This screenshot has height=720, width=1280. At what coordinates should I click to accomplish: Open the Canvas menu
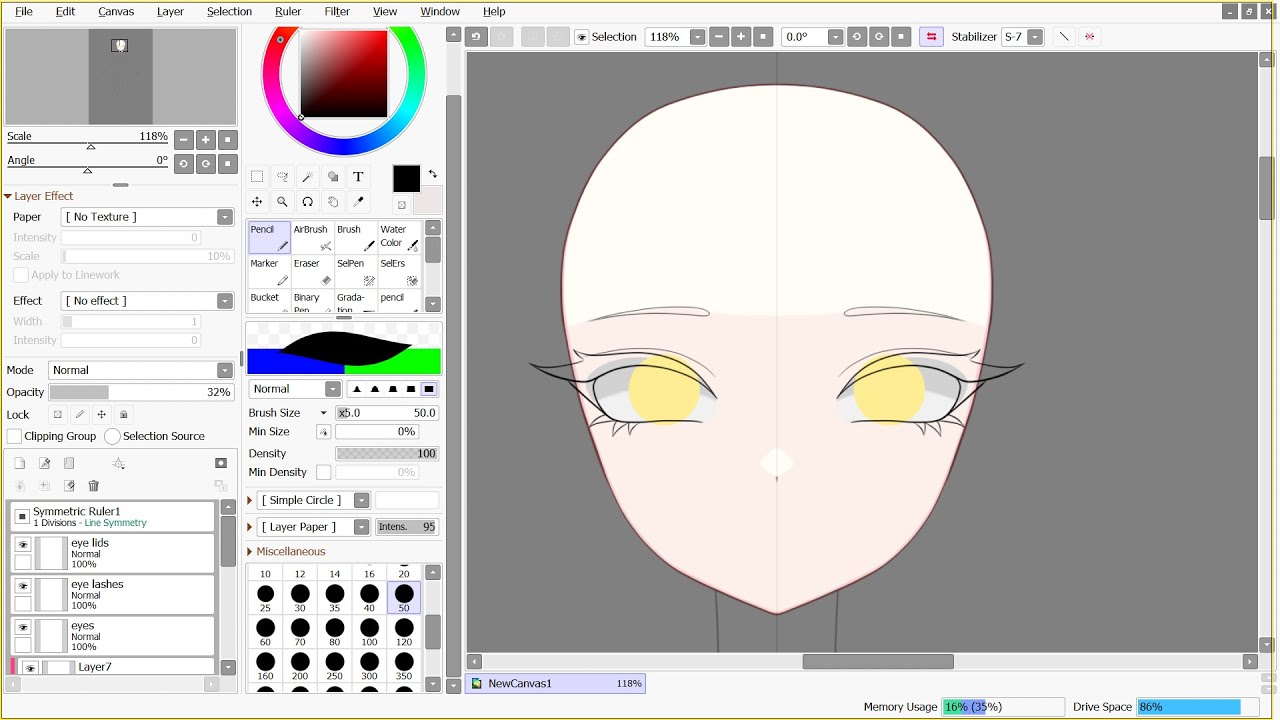click(116, 11)
